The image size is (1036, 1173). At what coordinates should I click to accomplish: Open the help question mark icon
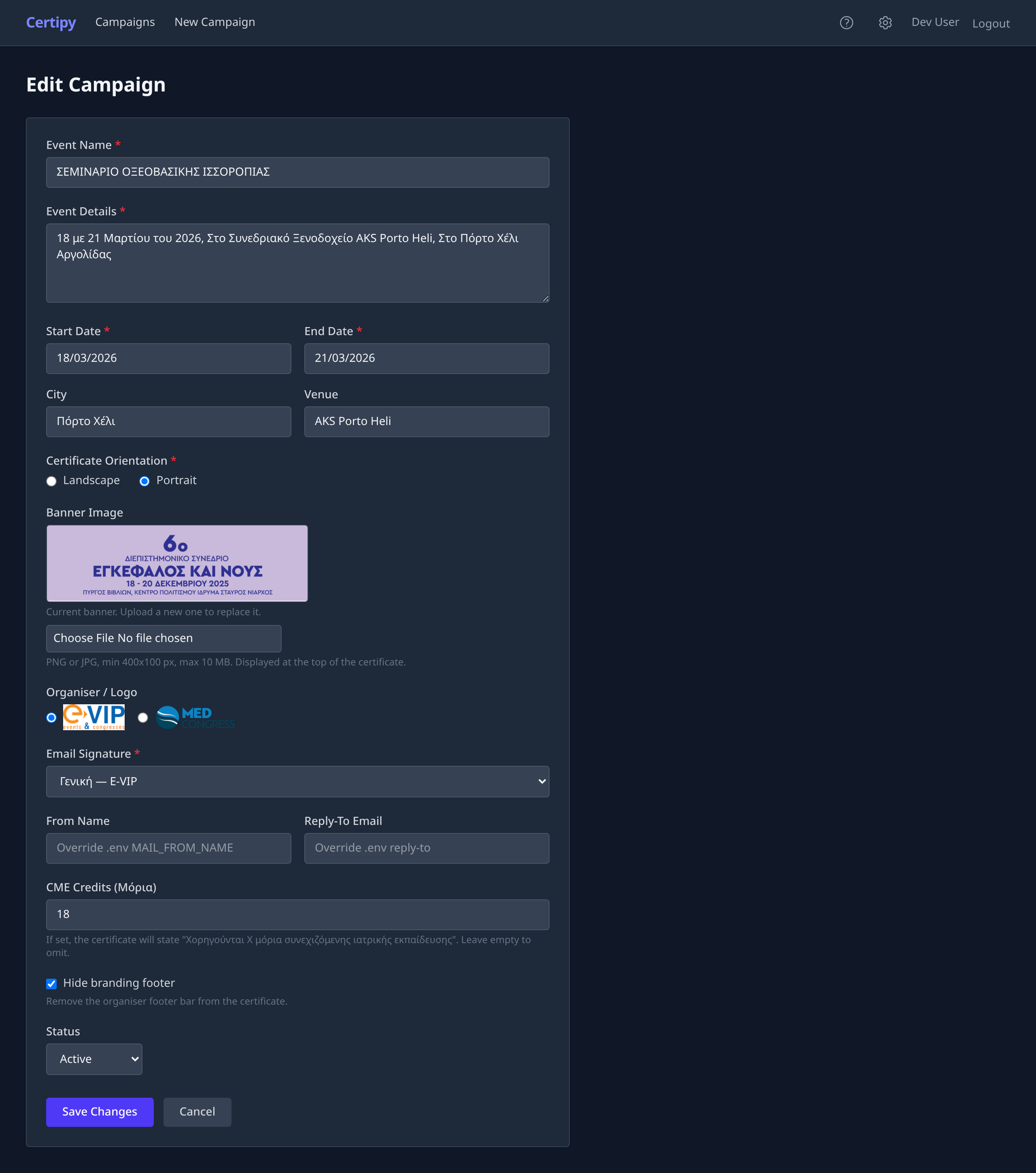(x=846, y=23)
